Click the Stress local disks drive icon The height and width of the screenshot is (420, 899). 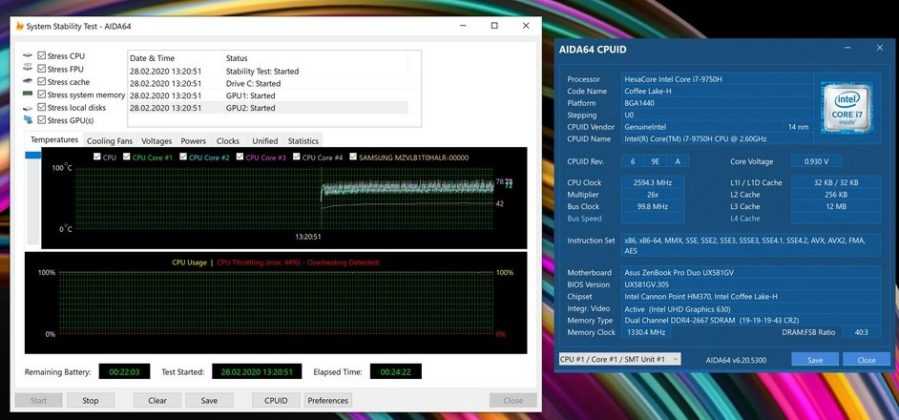point(26,108)
